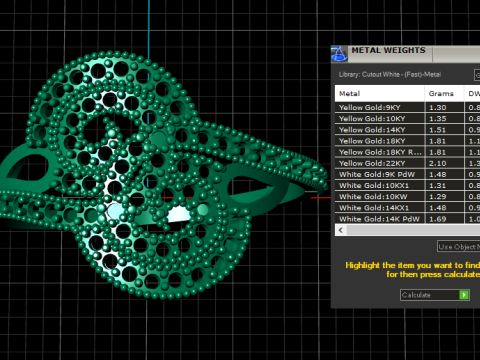This screenshot has width=480, height=360.
Task: Select the Yellow Gold:9KY row
Action: pyautogui.click(x=407, y=107)
